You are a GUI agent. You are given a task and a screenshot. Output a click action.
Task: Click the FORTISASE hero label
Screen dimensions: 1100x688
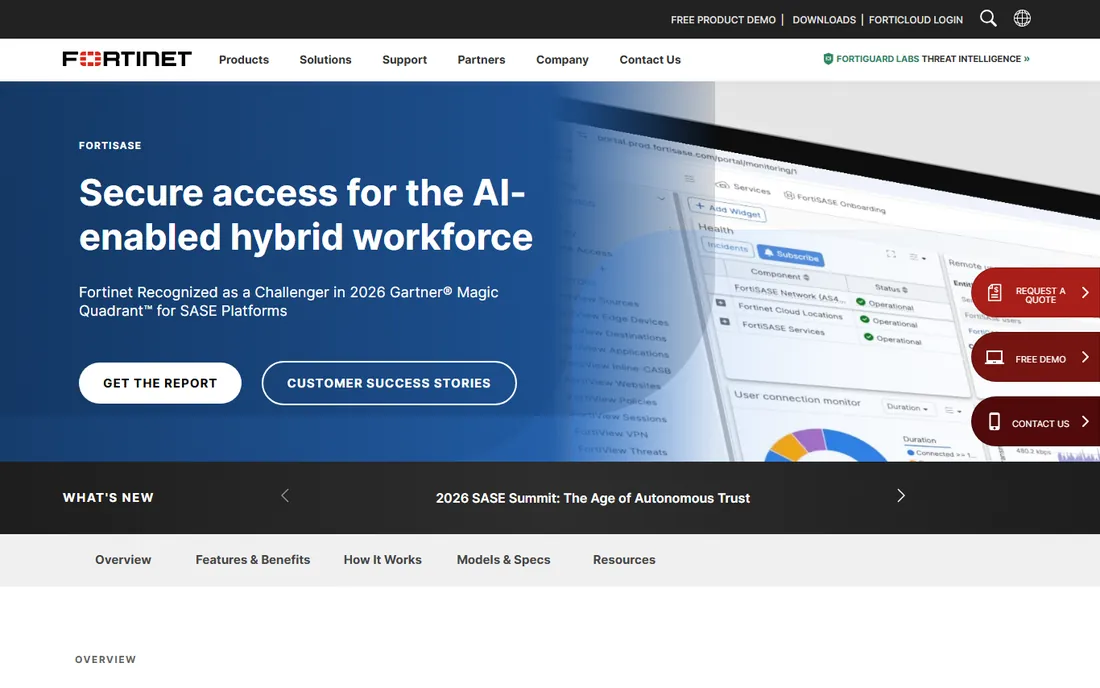[x=110, y=145]
